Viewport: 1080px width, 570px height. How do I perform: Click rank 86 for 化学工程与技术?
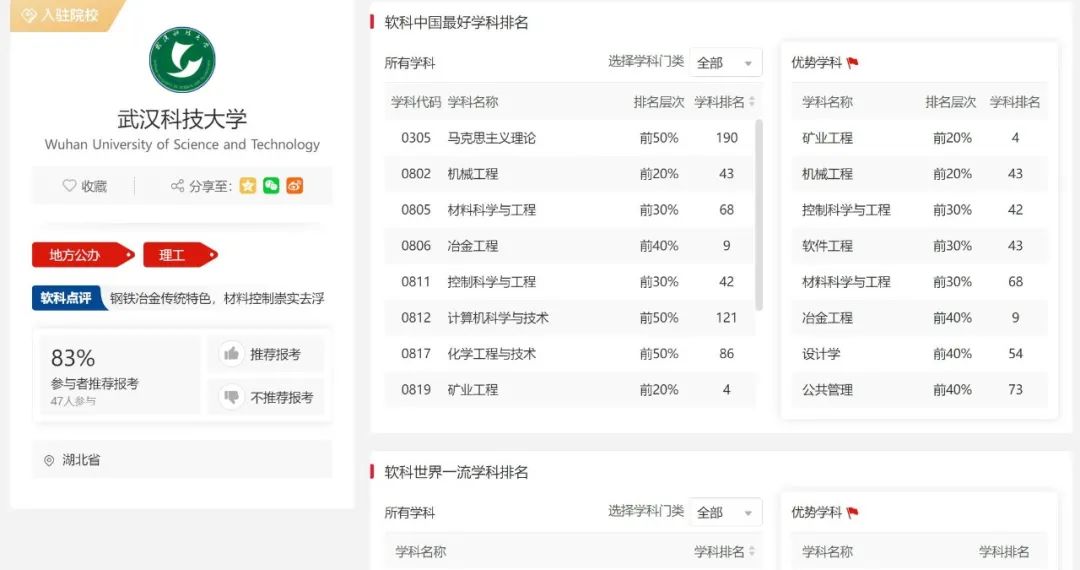[727, 353]
